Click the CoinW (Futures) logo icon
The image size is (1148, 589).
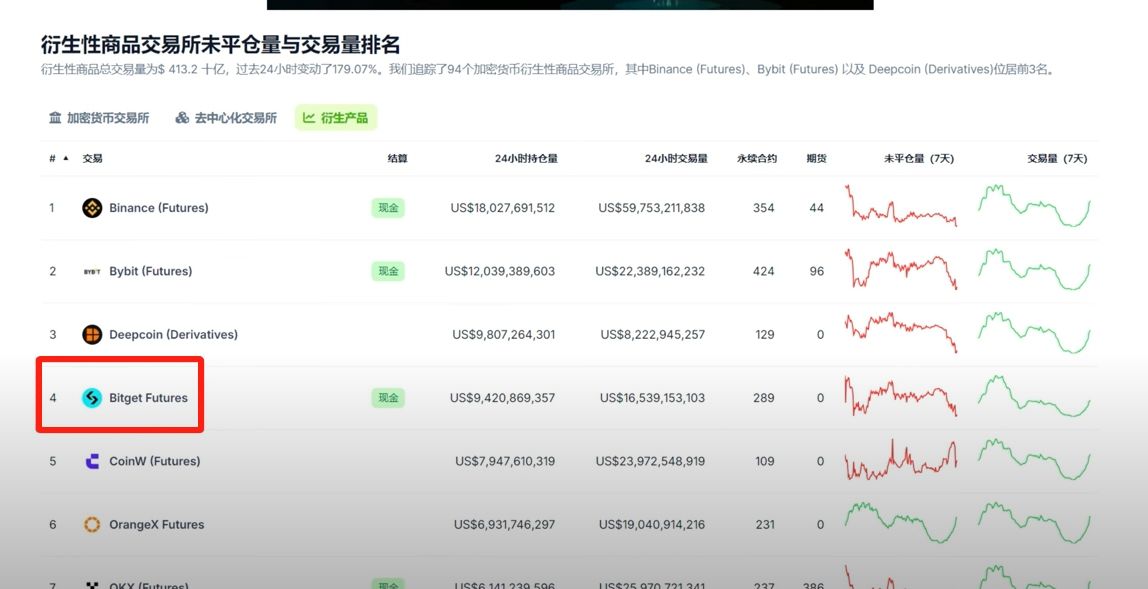click(x=90, y=461)
